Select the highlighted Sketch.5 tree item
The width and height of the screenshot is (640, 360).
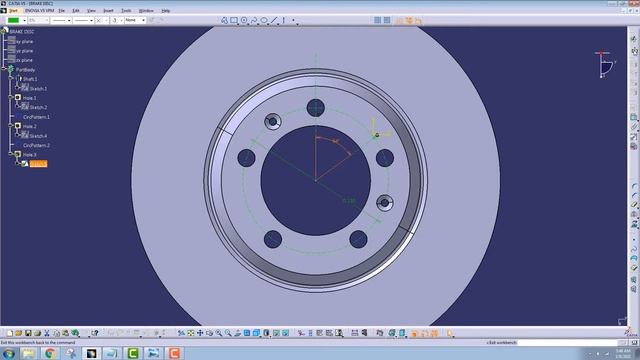tap(38, 164)
